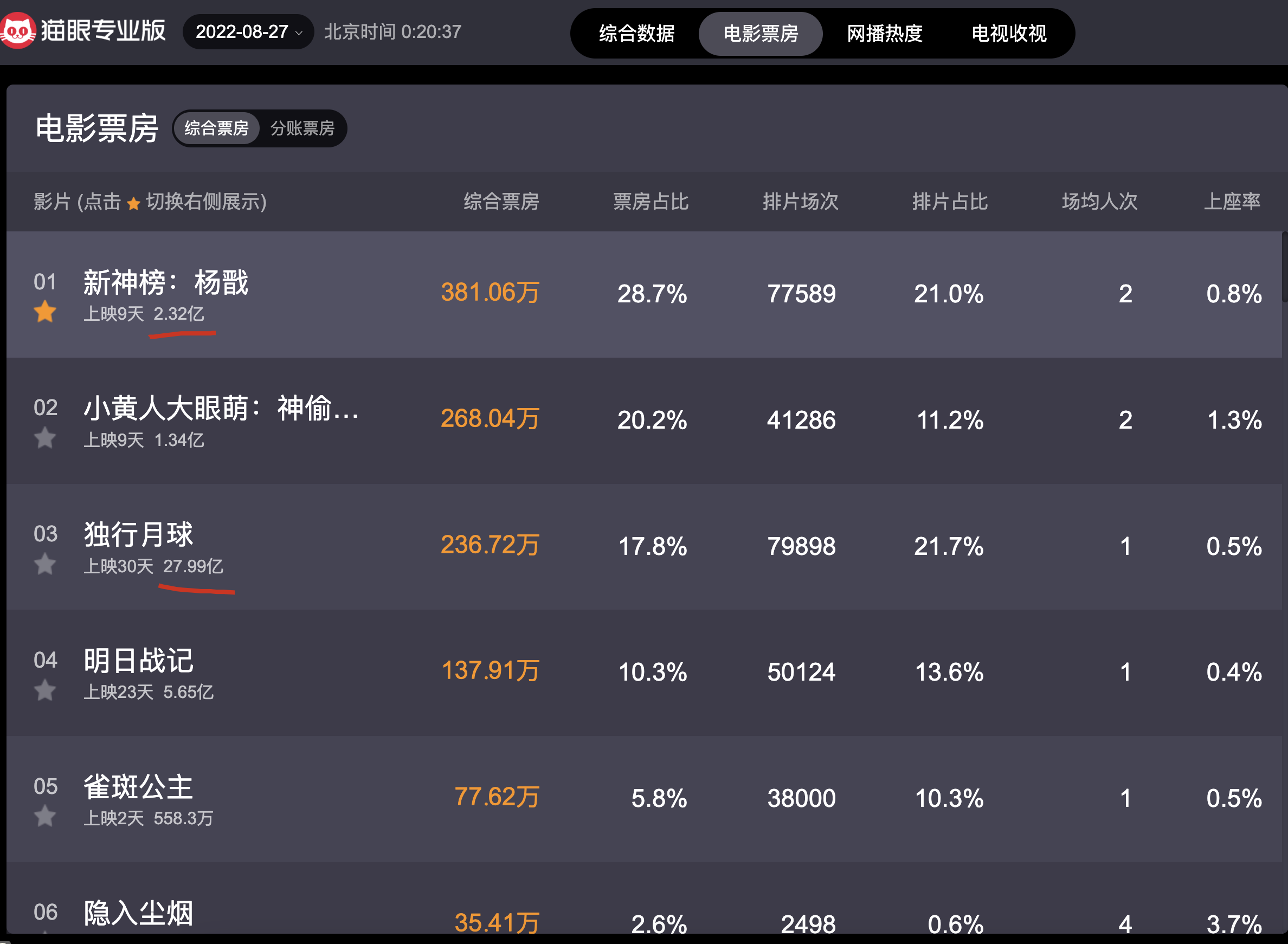Click the 21.7% screening share value
The image size is (1288, 944).
point(949,547)
